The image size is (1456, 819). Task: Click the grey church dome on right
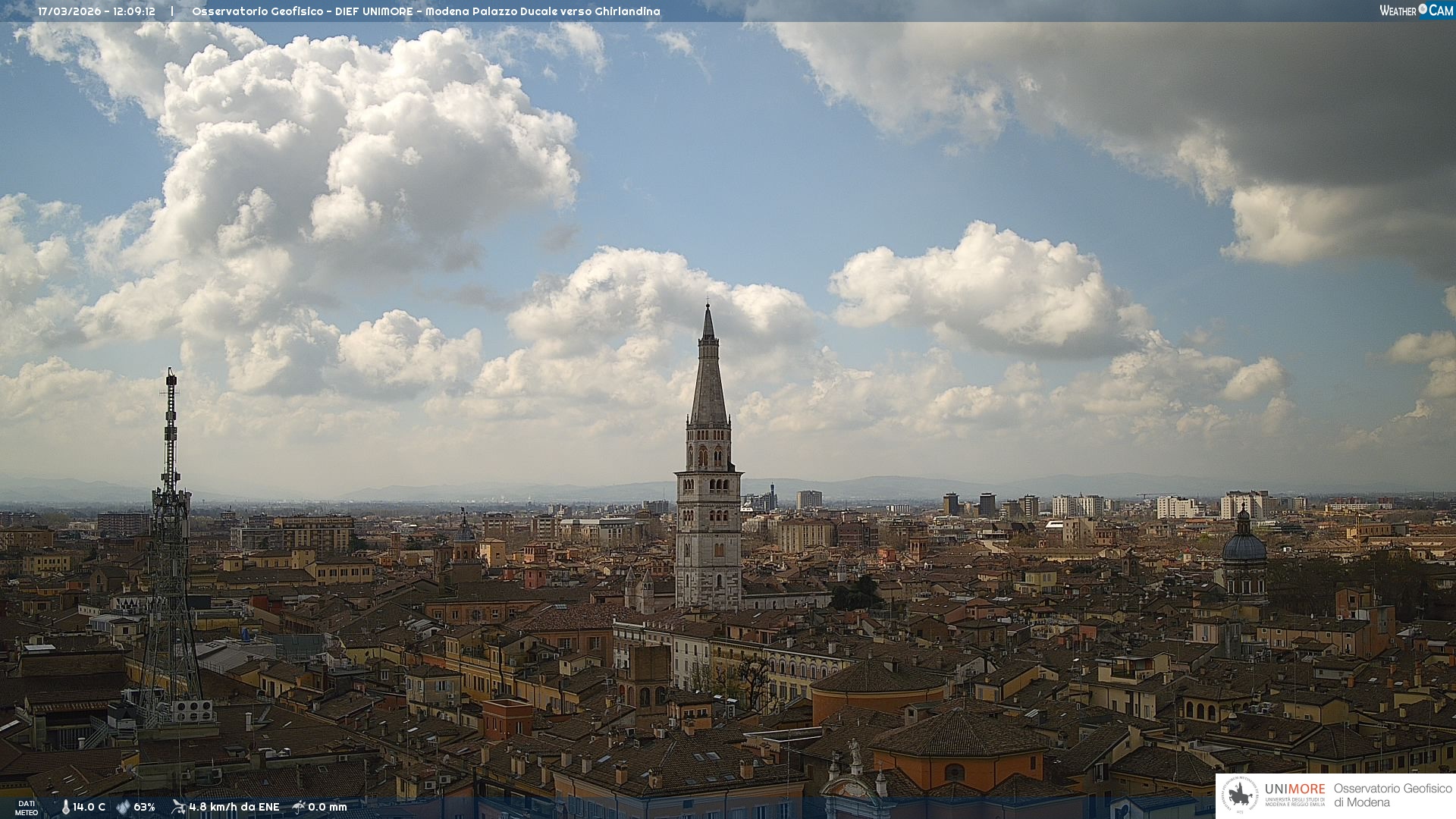[1244, 548]
